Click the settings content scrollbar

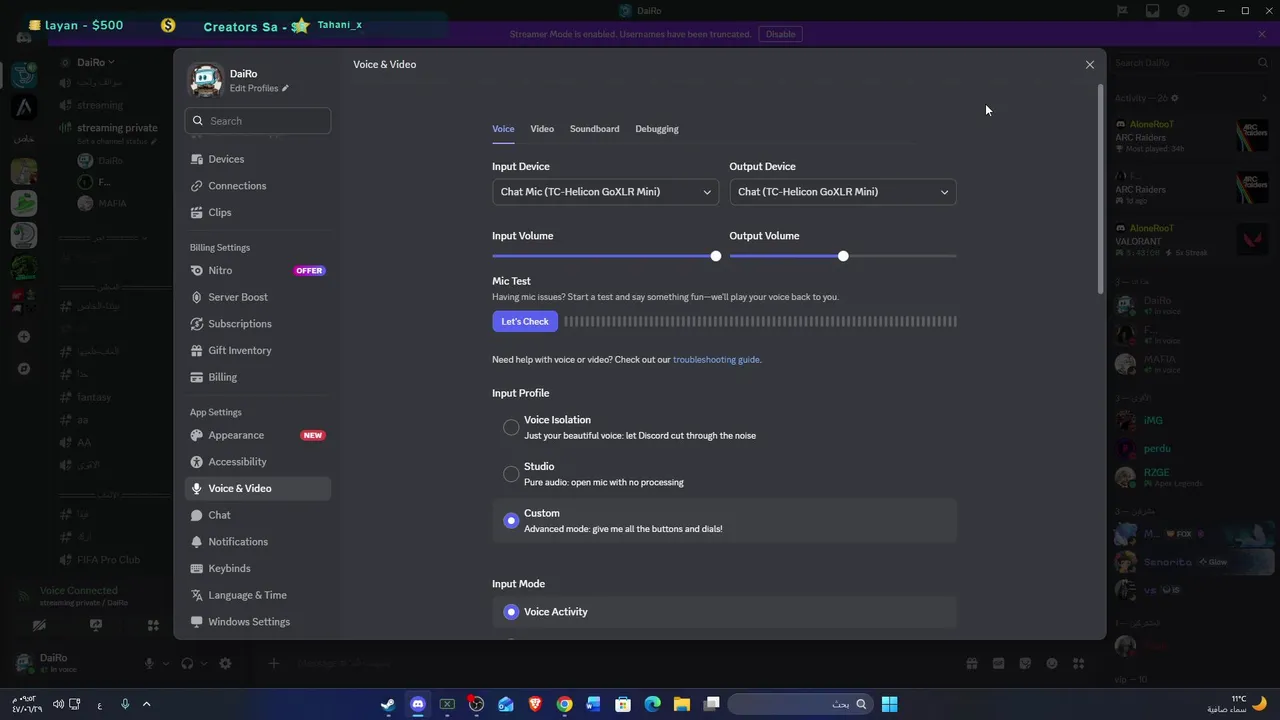[1102, 188]
